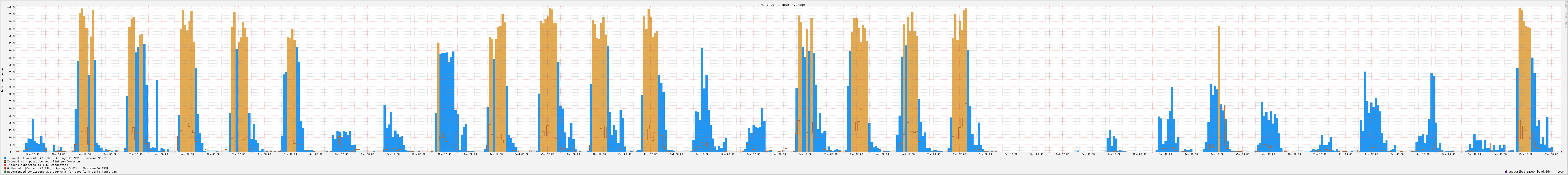Click the brown Outbound legend swatch
Screen dimensions: 1568x175
point(4,168)
